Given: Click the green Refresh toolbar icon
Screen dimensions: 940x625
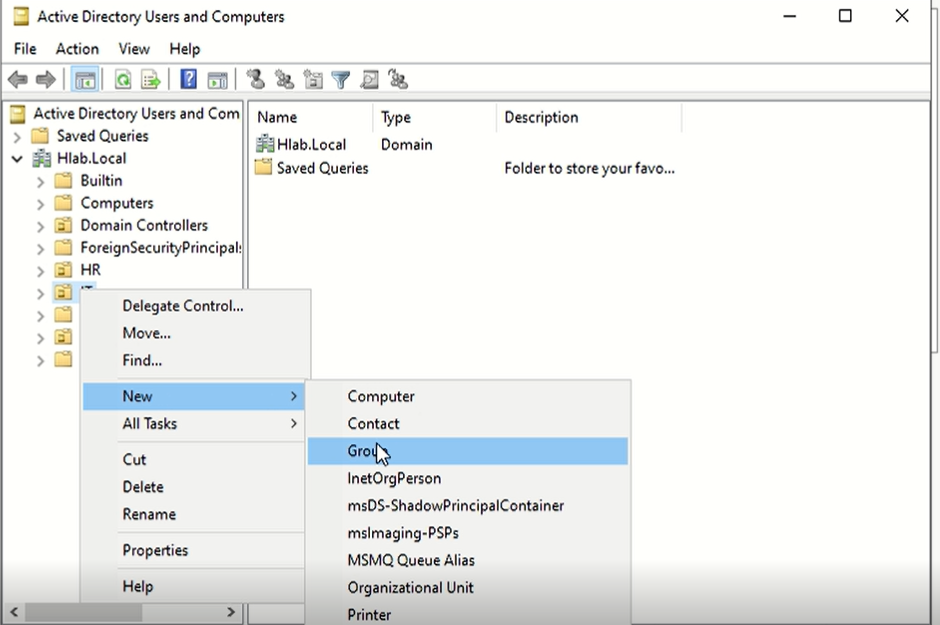Looking at the screenshot, I should point(123,80).
